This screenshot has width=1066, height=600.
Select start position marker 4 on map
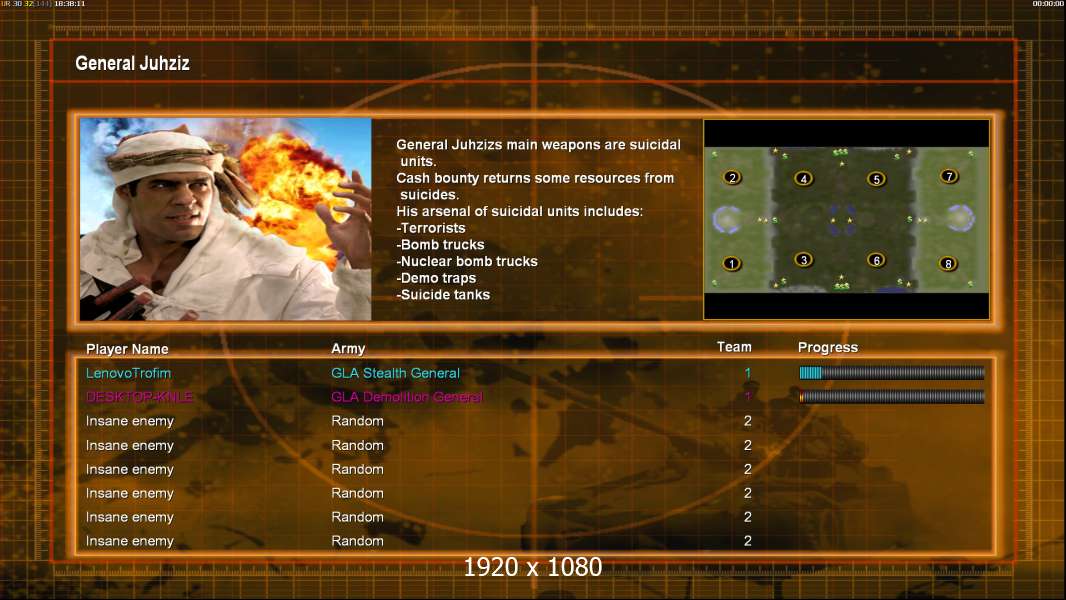(x=804, y=179)
